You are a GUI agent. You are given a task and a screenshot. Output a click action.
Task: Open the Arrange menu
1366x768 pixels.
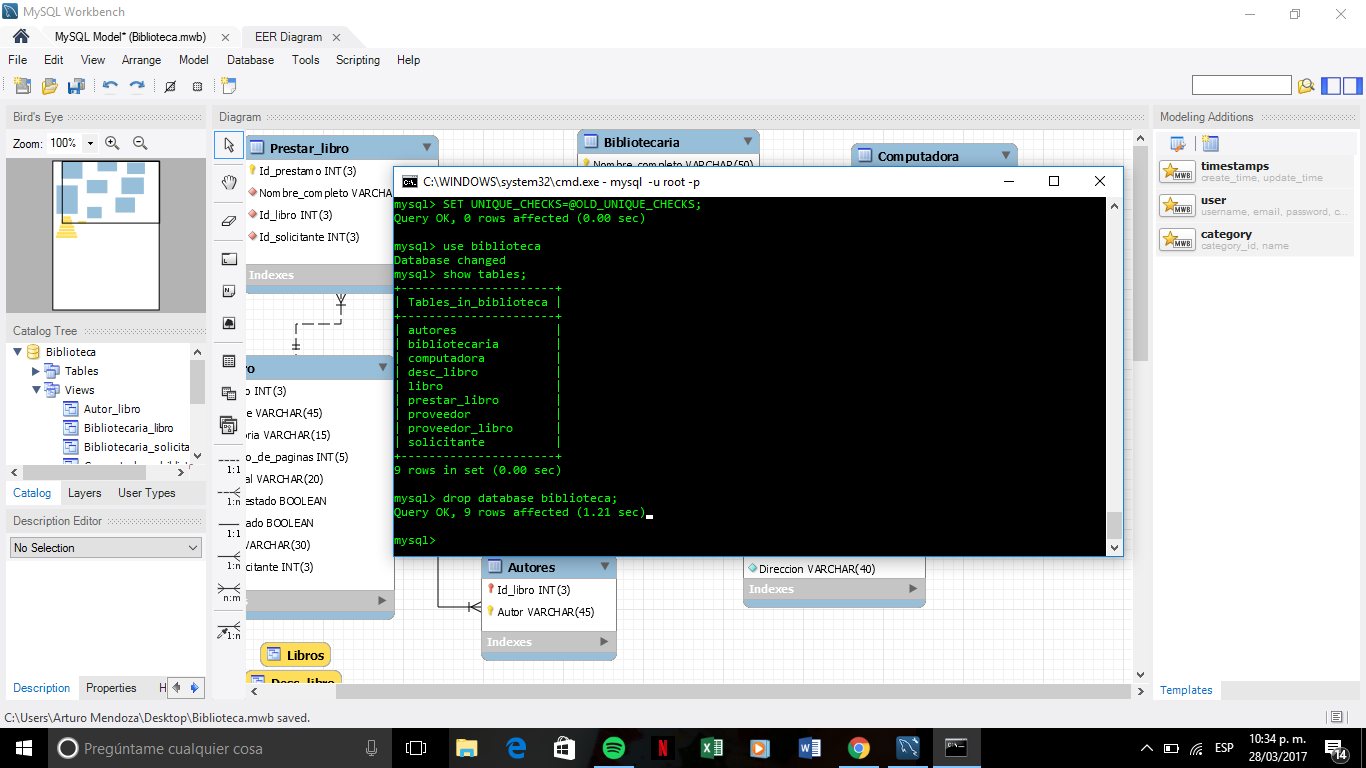[141, 60]
